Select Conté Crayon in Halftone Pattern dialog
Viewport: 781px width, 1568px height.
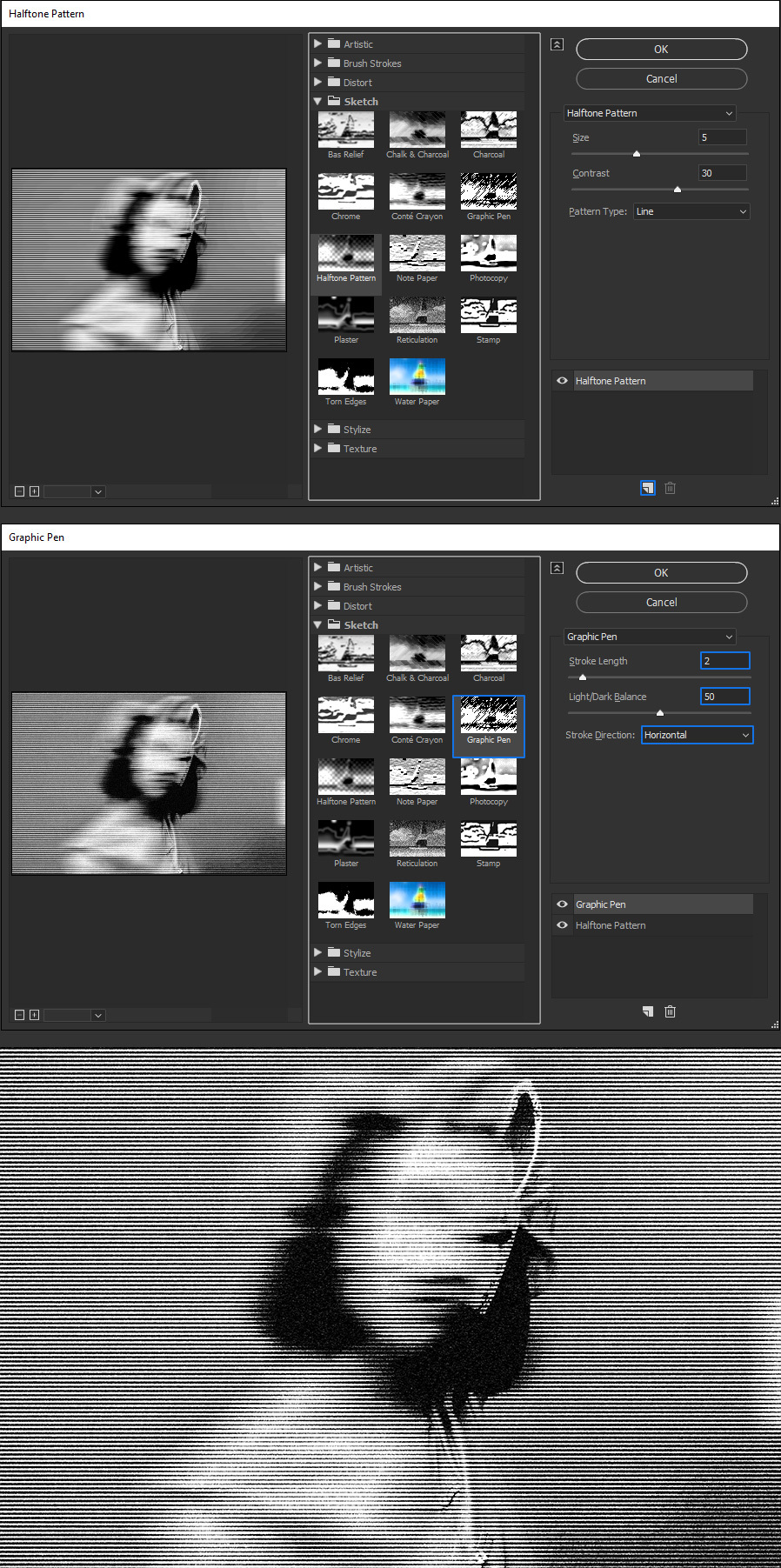[x=417, y=191]
